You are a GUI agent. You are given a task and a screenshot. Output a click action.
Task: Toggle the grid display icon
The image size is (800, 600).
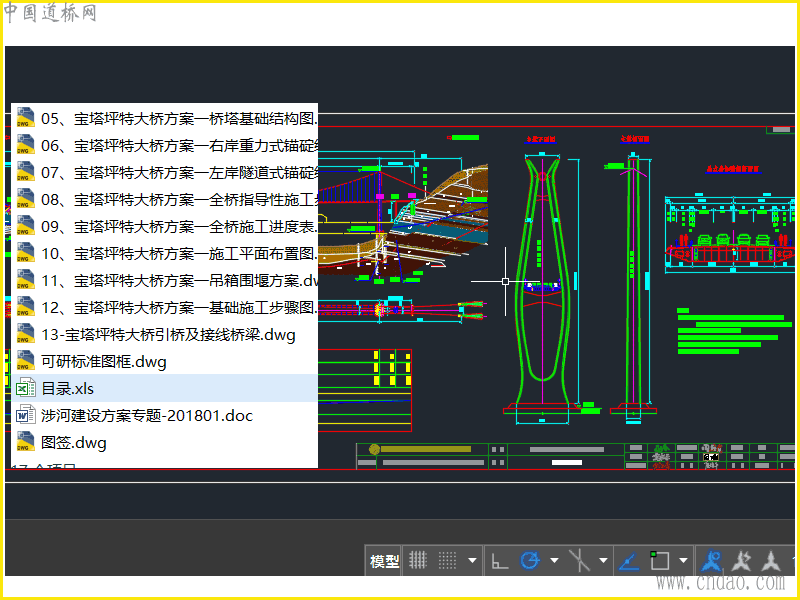tap(419, 561)
